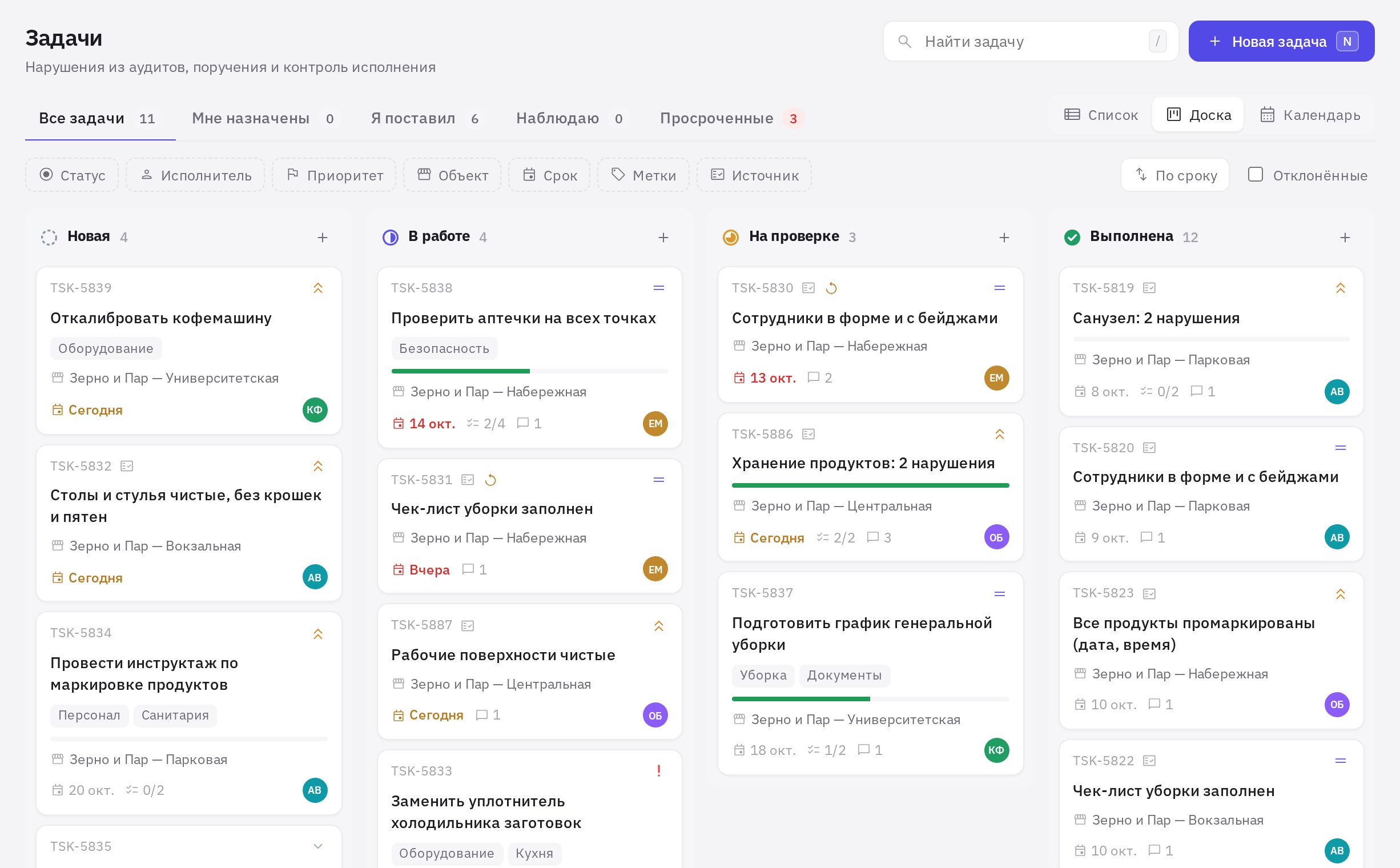1400x868 pixels.
Task: Select the Доска view
Action: tap(1198, 115)
